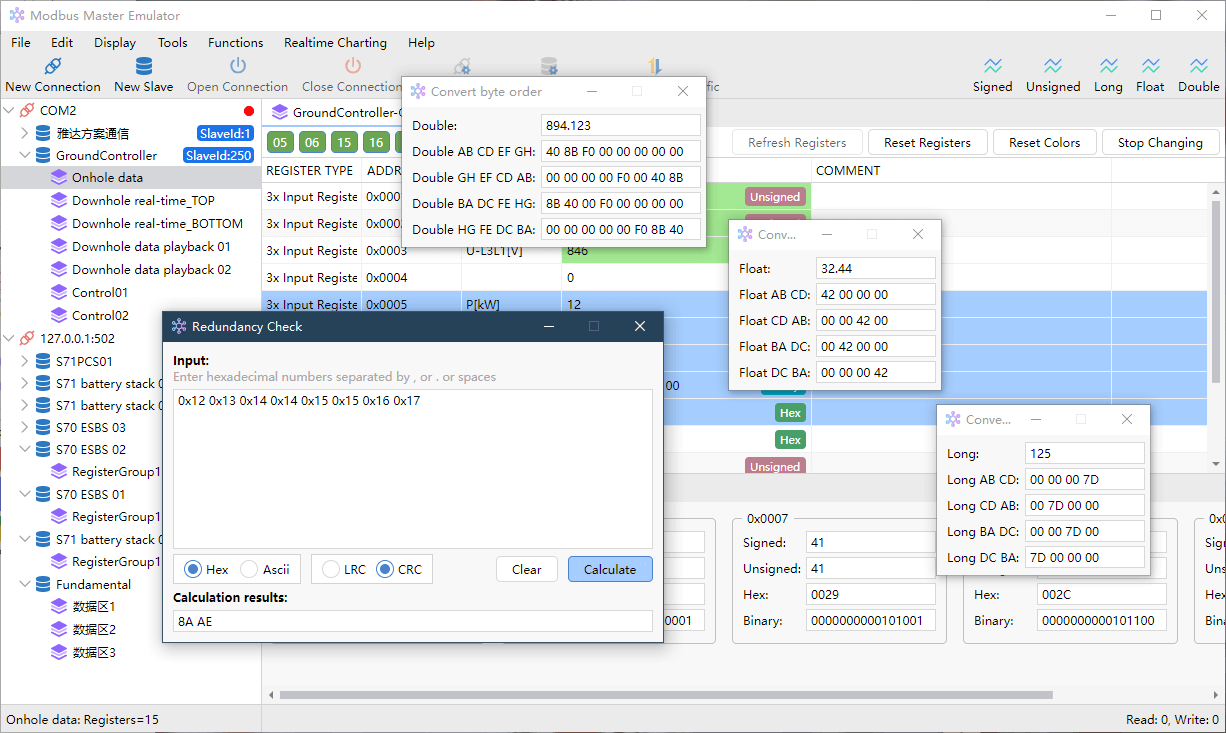Click the New Slave database icon

point(144,66)
